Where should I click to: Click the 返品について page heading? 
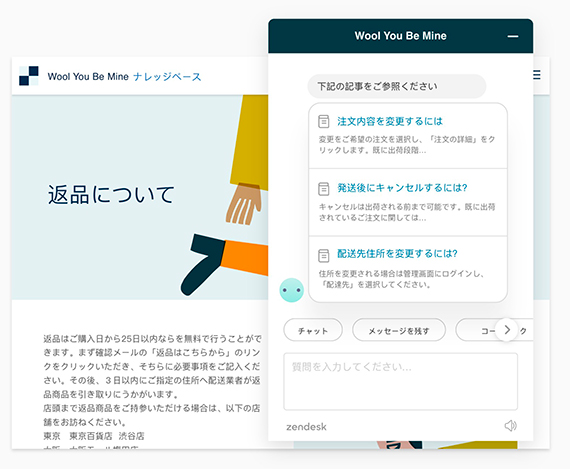(111, 195)
